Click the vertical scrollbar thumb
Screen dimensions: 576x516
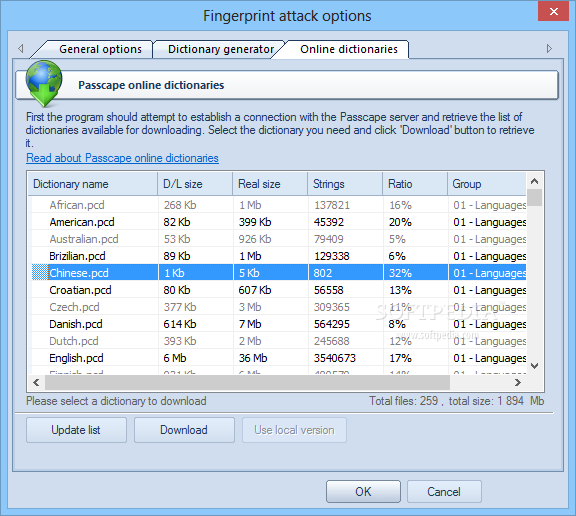pyautogui.click(x=535, y=198)
